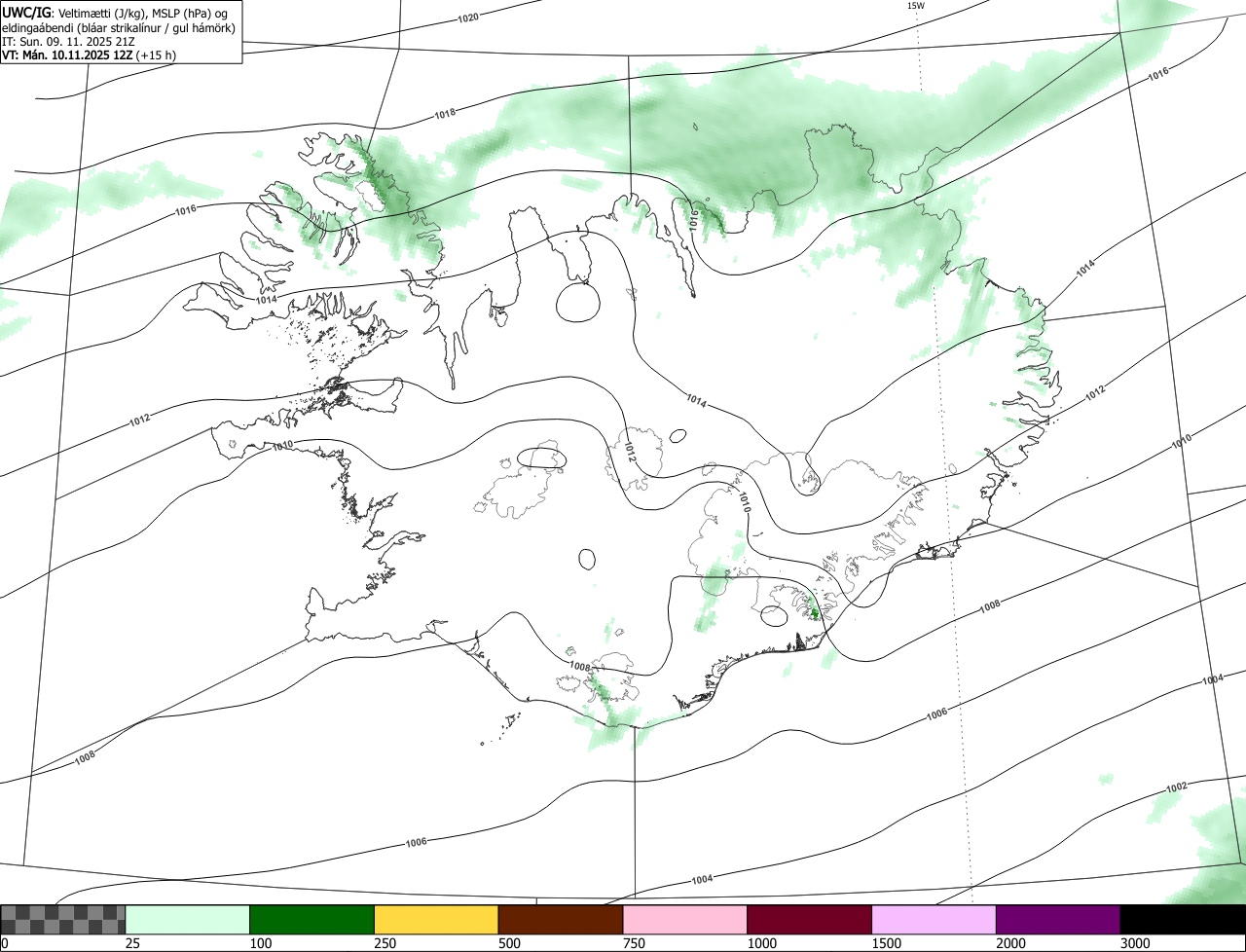Pick the legend value "1500"
This screenshot has width=1246, height=952.
click(x=887, y=943)
